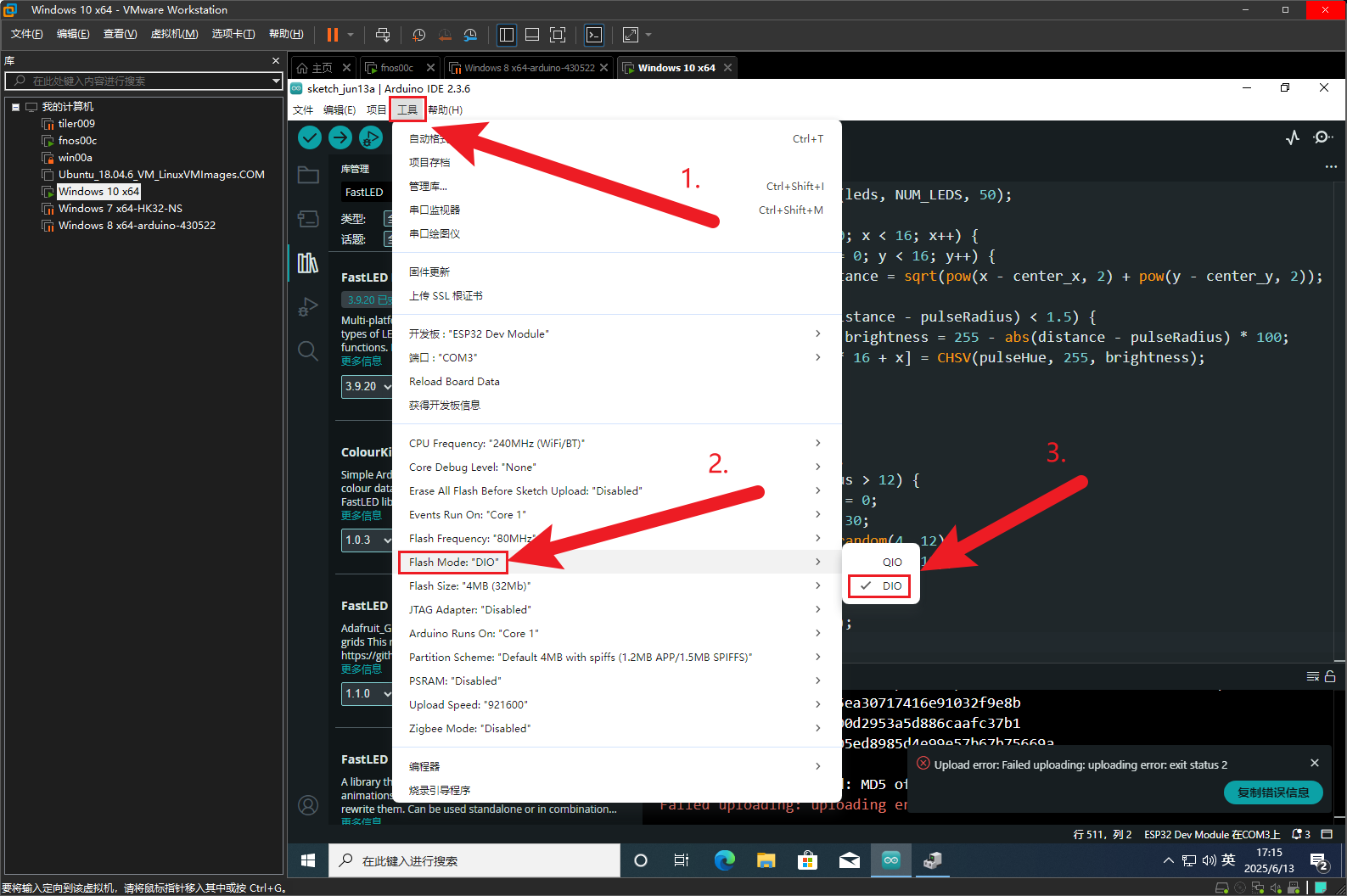Expand the board "ESP32 Dev Module" submenu

coord(617,333)
